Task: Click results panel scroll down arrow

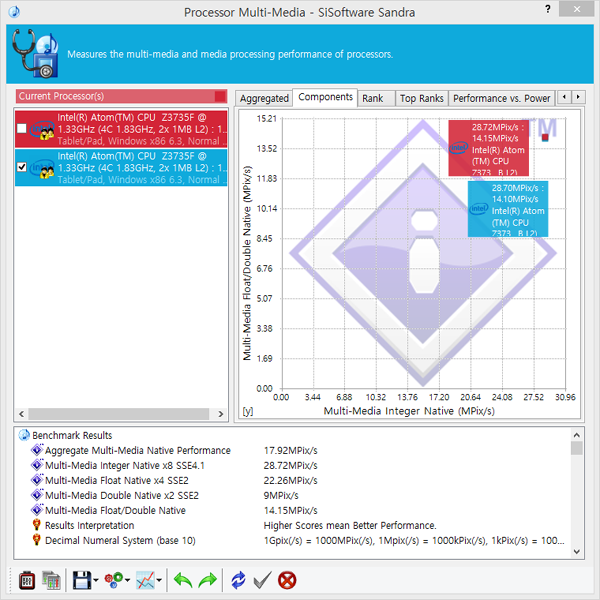Action: 577,552
